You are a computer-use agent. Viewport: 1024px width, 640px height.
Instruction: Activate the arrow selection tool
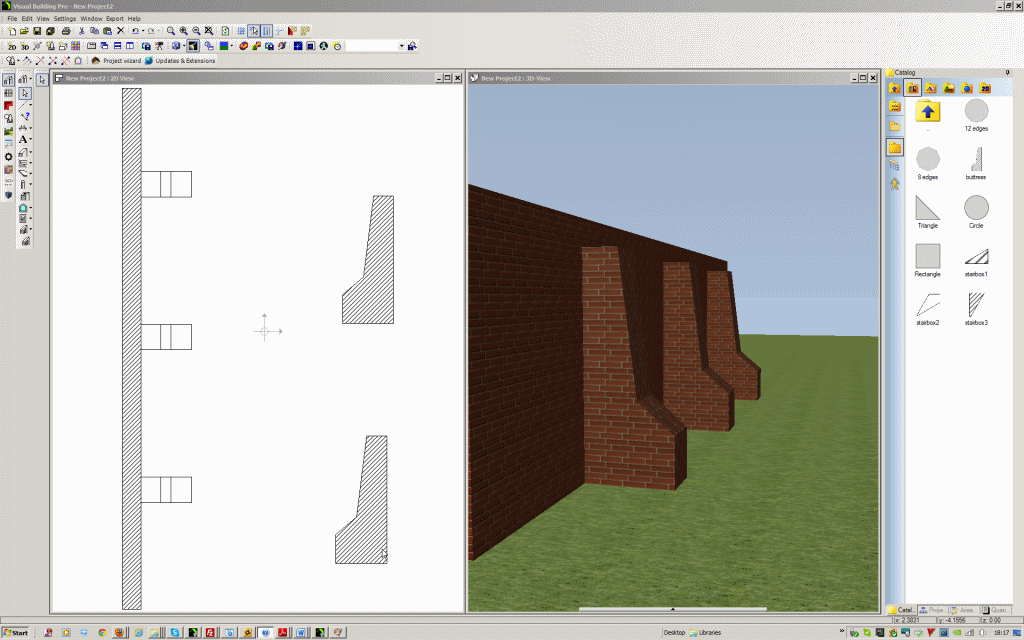[x=26, y=92]
